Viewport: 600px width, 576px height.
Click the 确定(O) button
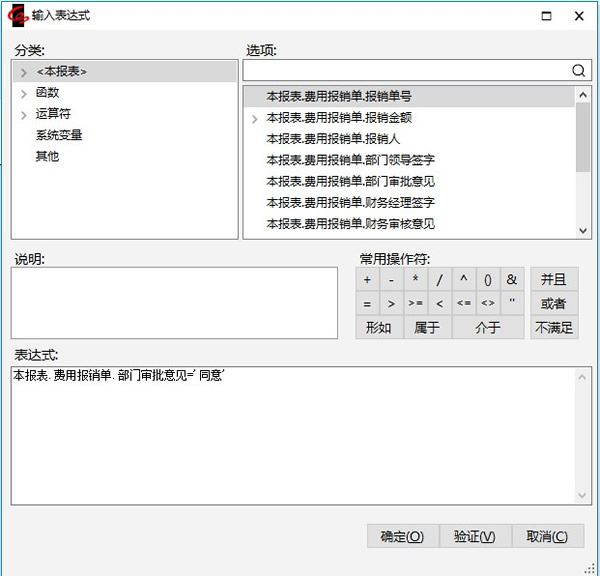(402, 537)
